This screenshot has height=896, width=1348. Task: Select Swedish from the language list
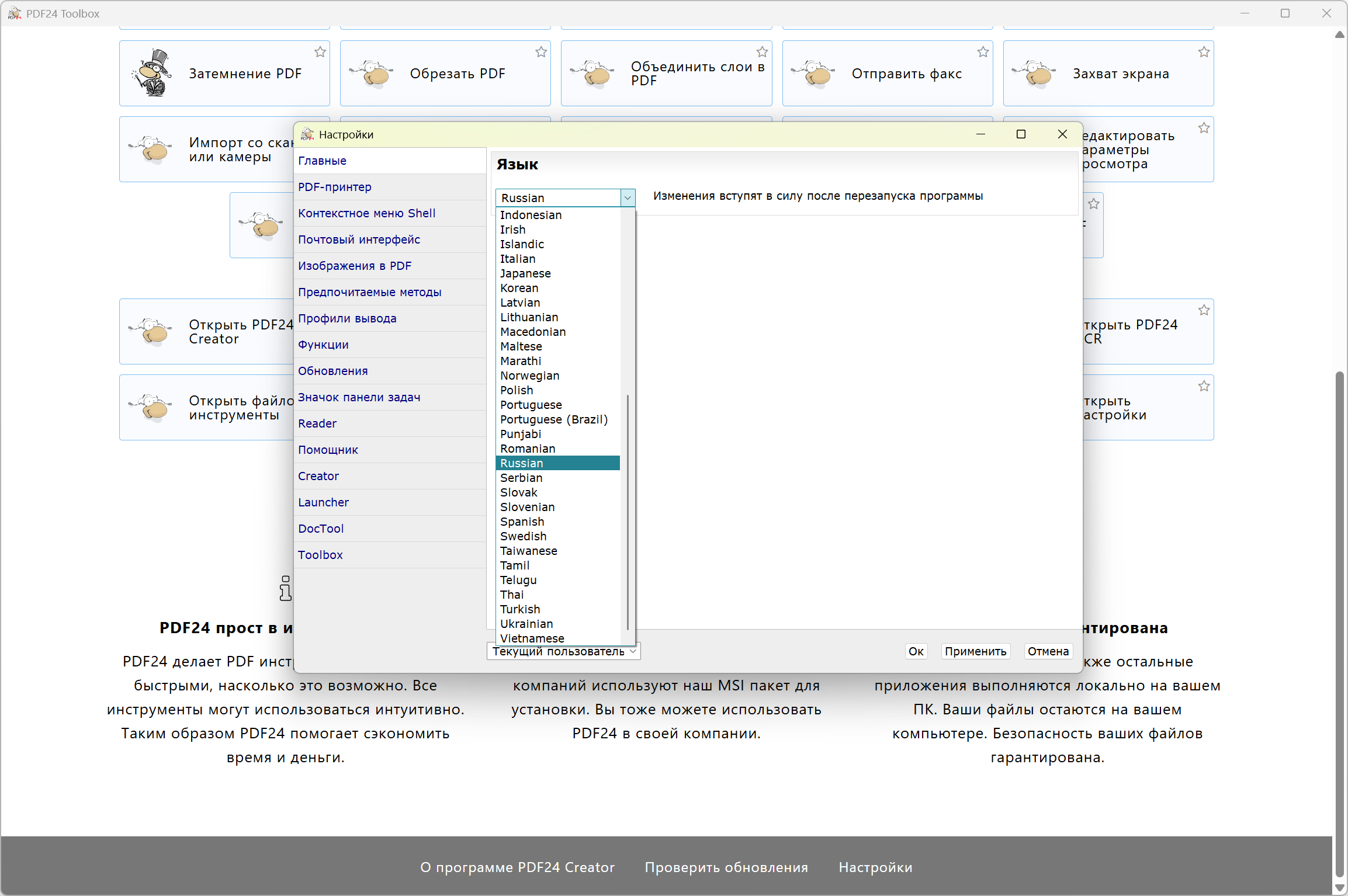tap(558, 536)
